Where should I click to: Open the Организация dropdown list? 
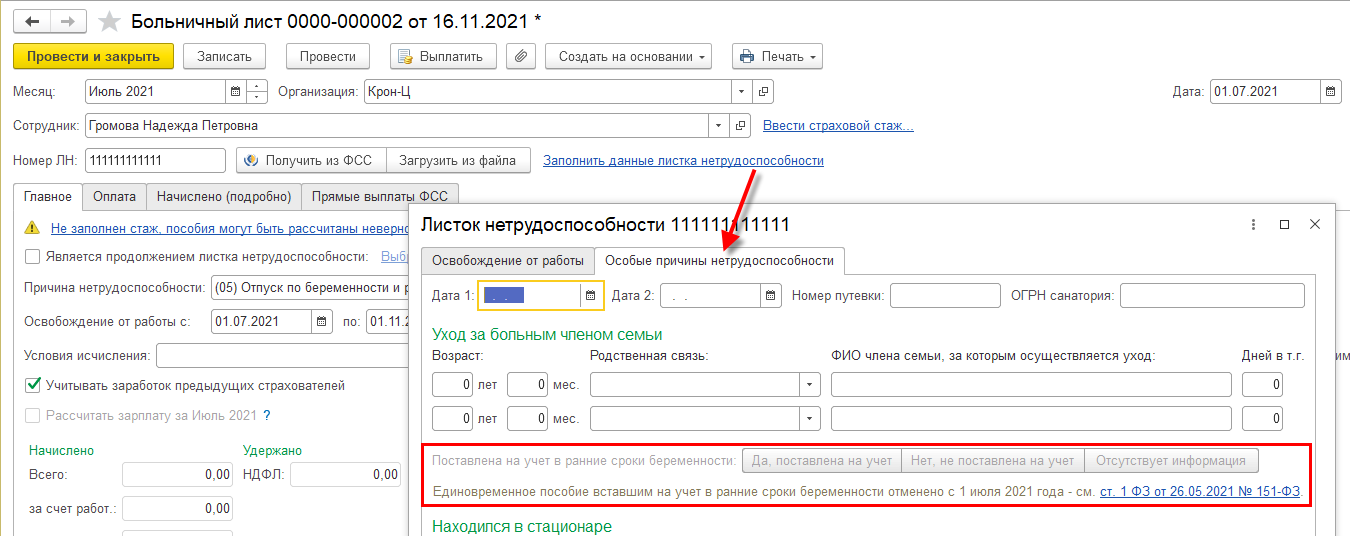(741, 91)
